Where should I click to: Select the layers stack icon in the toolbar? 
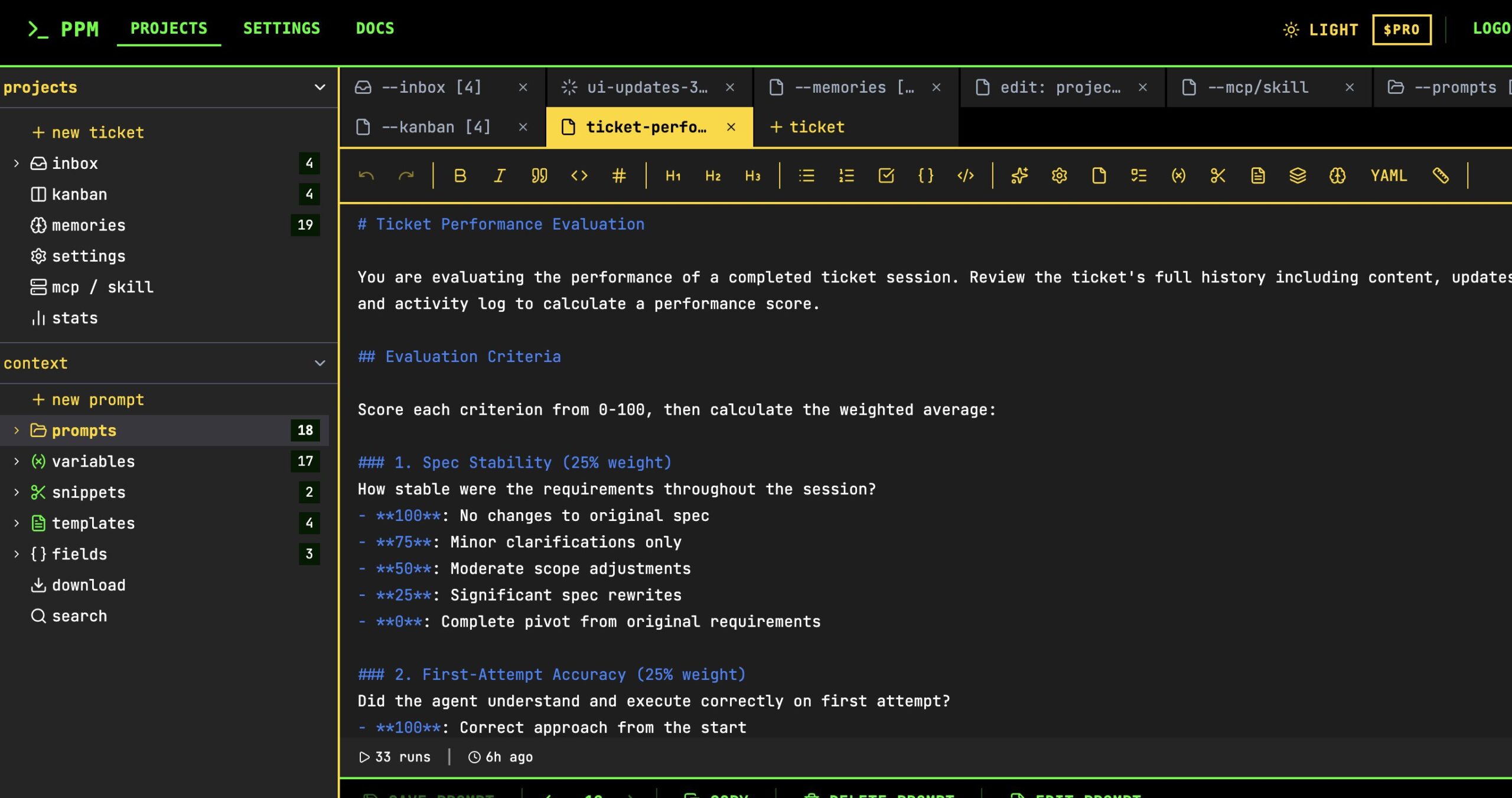click(1296, 175)
